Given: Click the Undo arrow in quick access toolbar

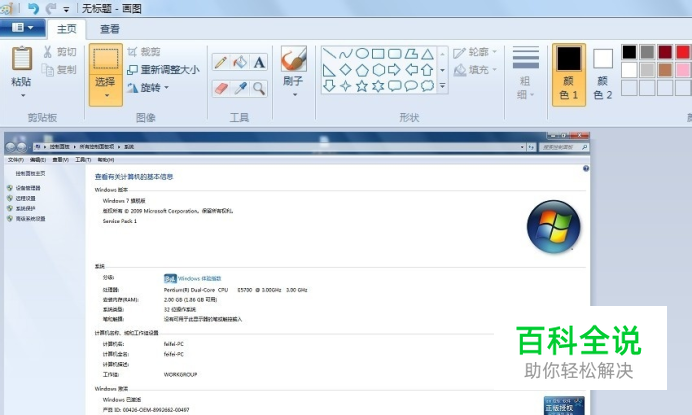Looking at the screenshot, I should [33, 8].
